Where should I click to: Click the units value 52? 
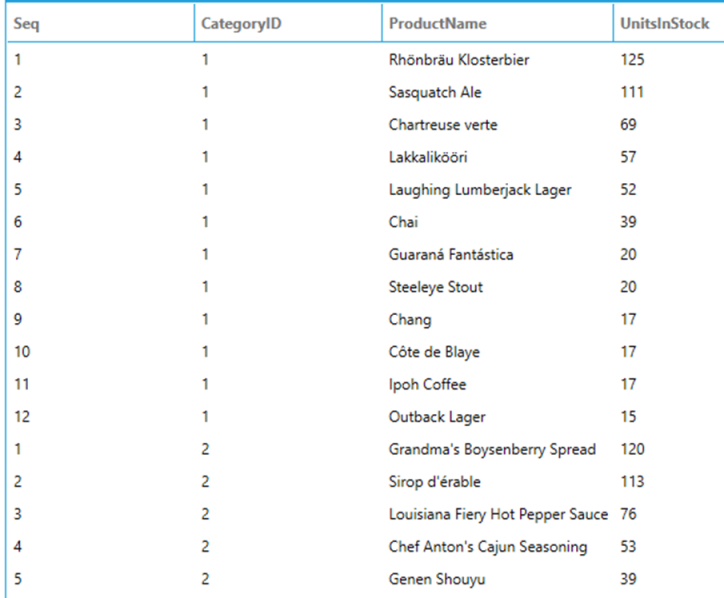(x=628, y=190)
